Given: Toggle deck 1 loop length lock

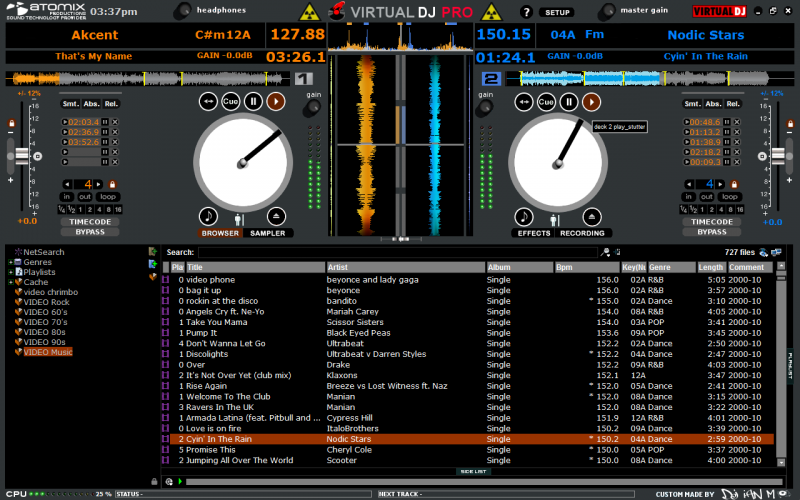Looking at the screenshot, I should [x=113, y=184].
